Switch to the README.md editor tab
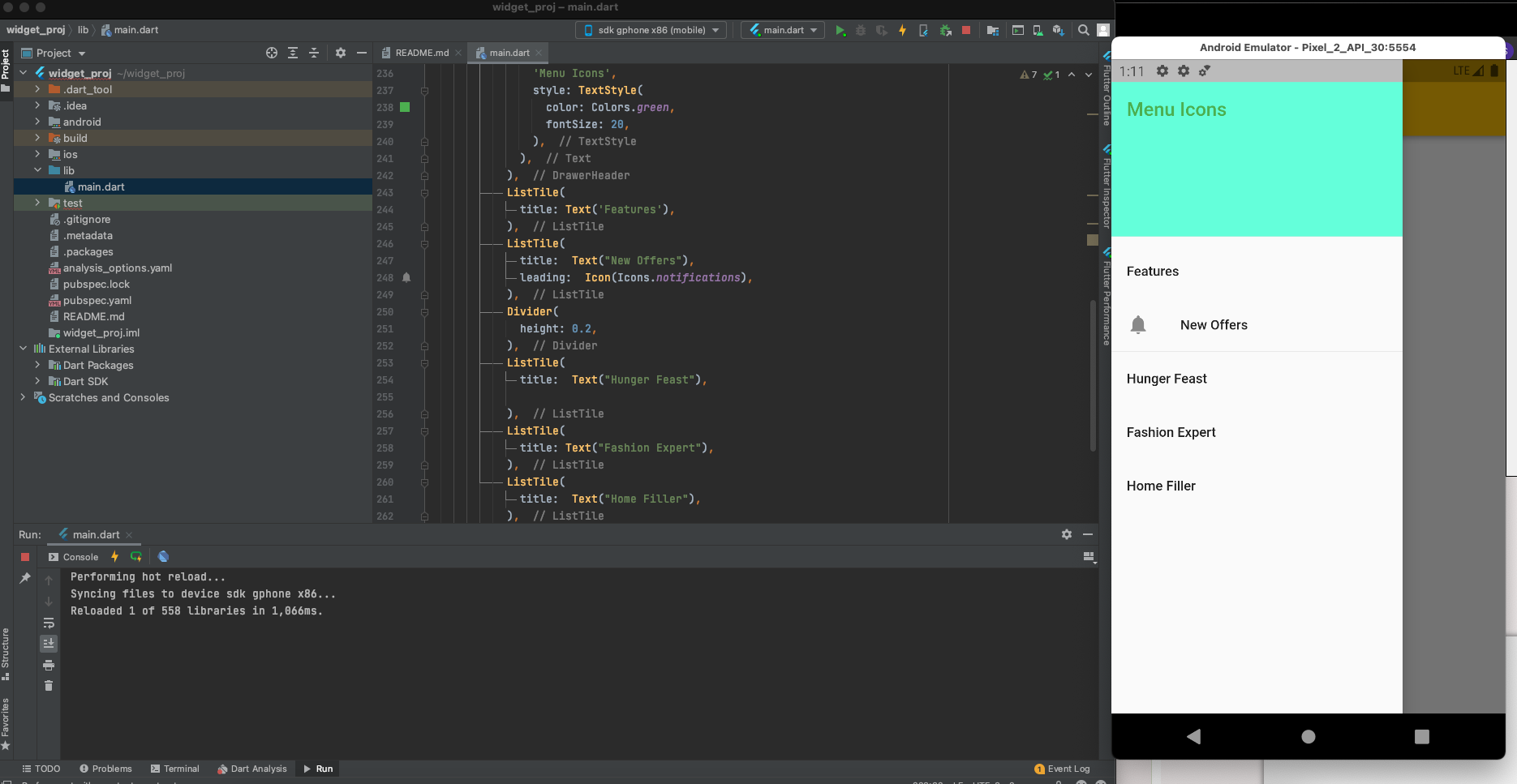This screenshot has width=1517, height=784. [x=420, y=53]
